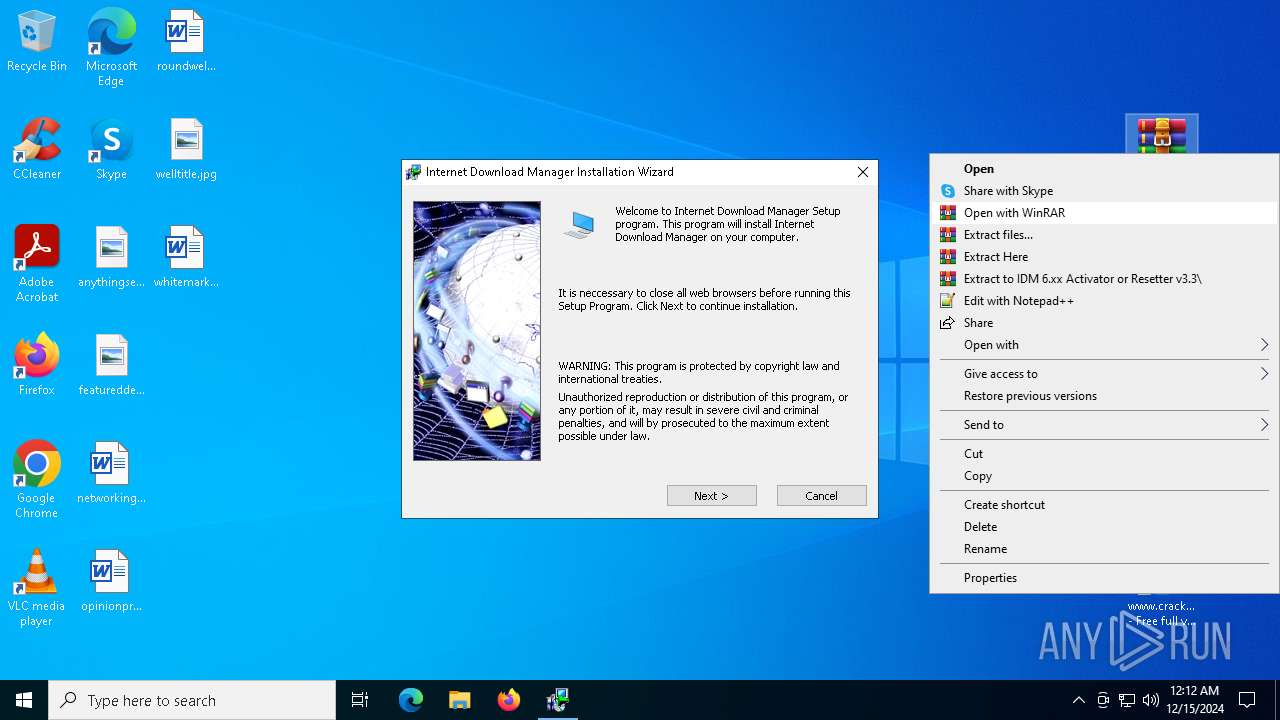Open Adobe Acrobat desktop shortcut
This screenshot has height=720, width=1280.
pos(37,264)
